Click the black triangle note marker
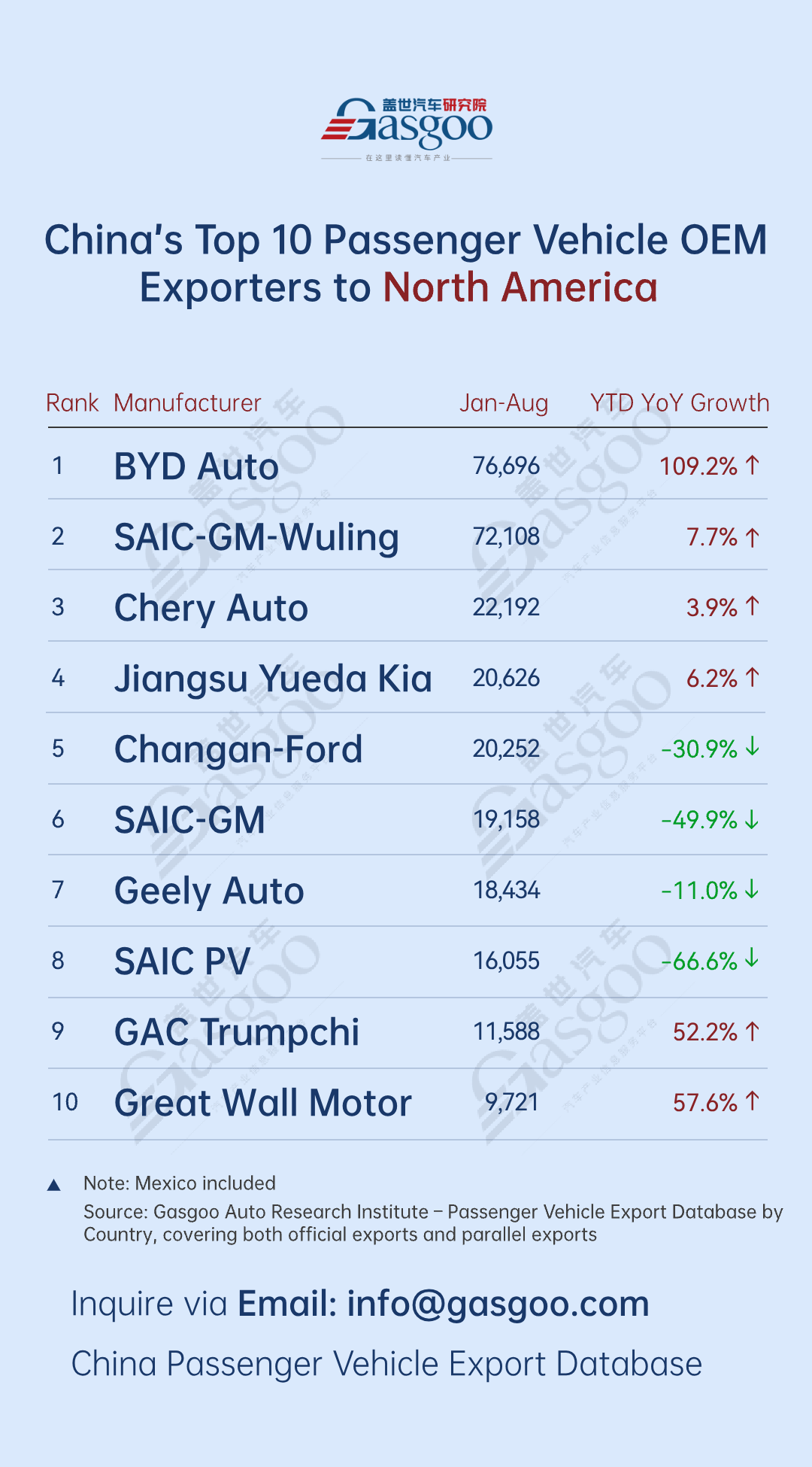Image resolution: width=812 pixels, height=1467 pixels. [54, 1186]
